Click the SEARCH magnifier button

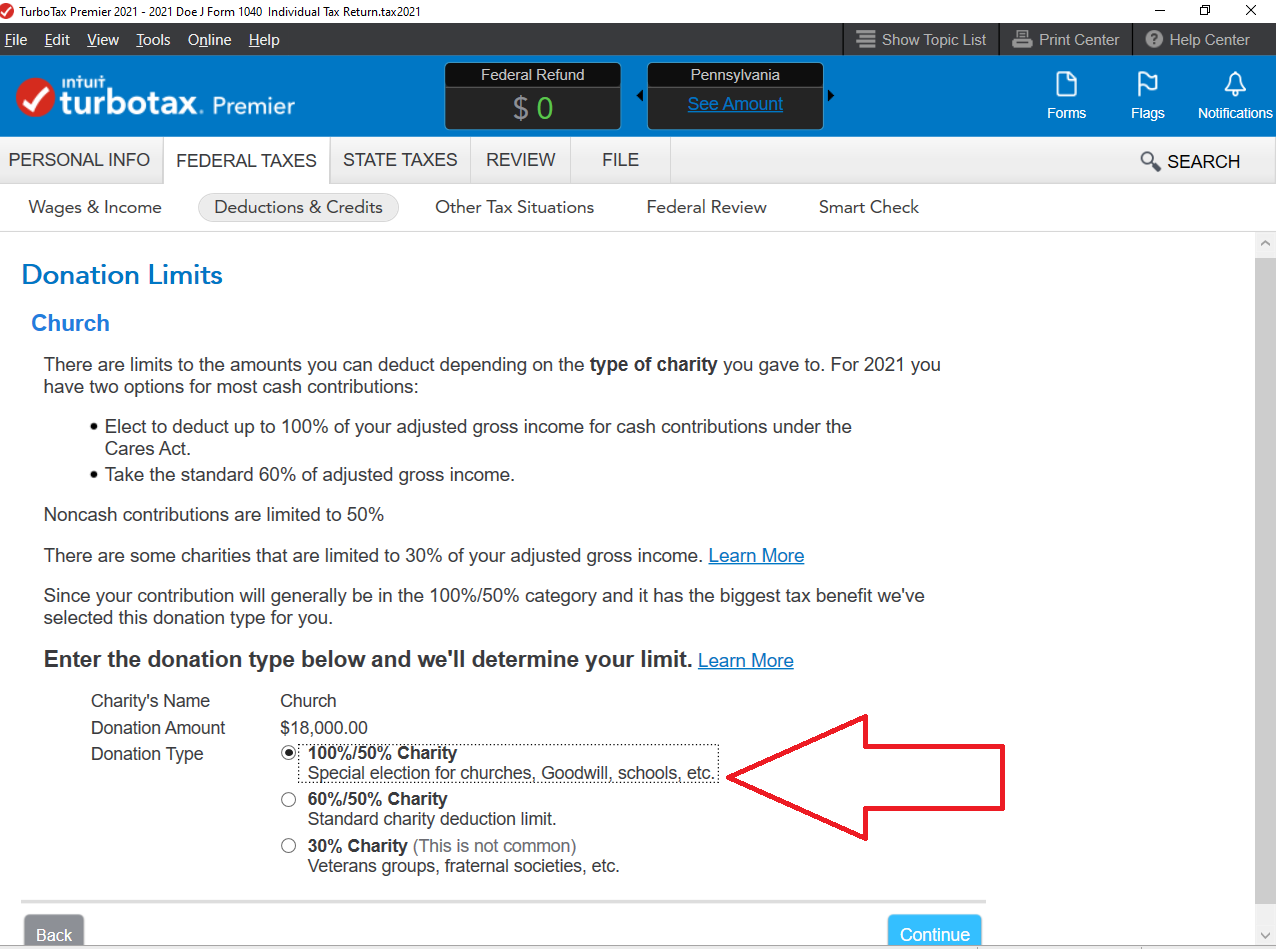(x=1190, y=161)
